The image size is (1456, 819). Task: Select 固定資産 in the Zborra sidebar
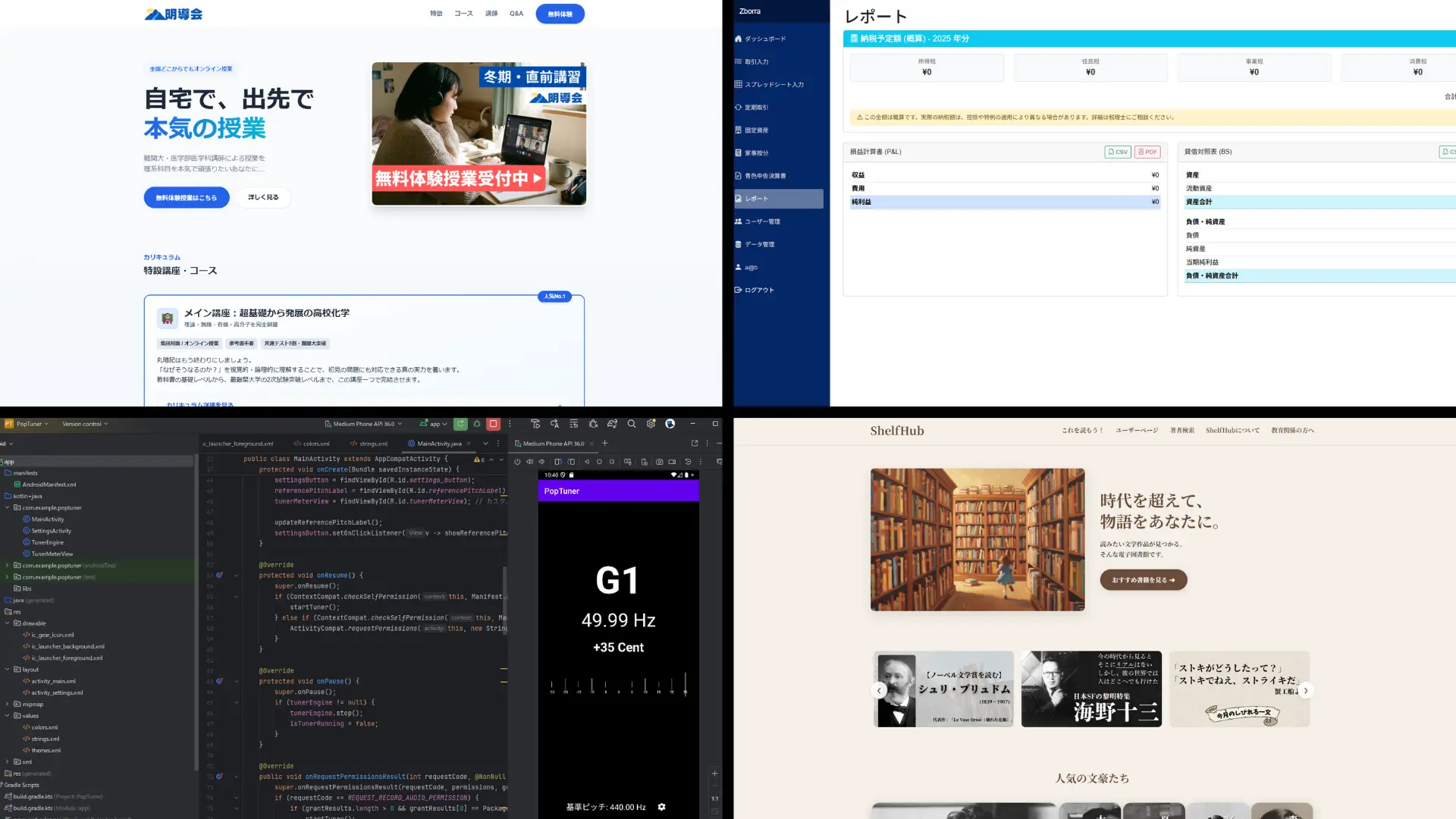(756, 130)
